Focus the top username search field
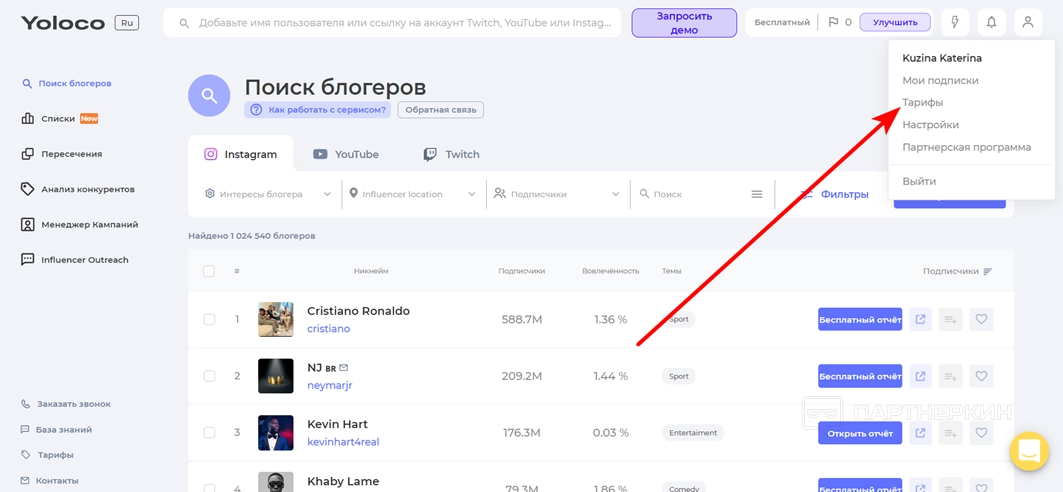1063x492 pixels. [x=398, y=23]
